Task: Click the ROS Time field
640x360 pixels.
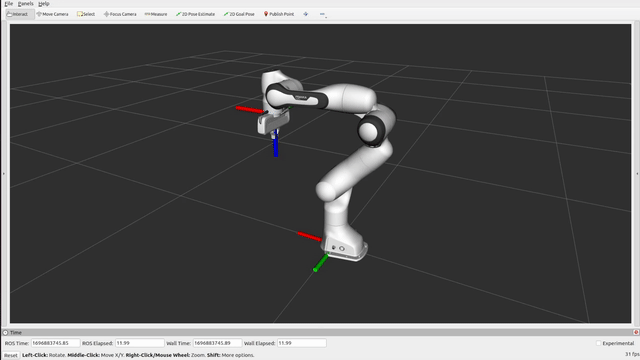Action: click(55, 343)
